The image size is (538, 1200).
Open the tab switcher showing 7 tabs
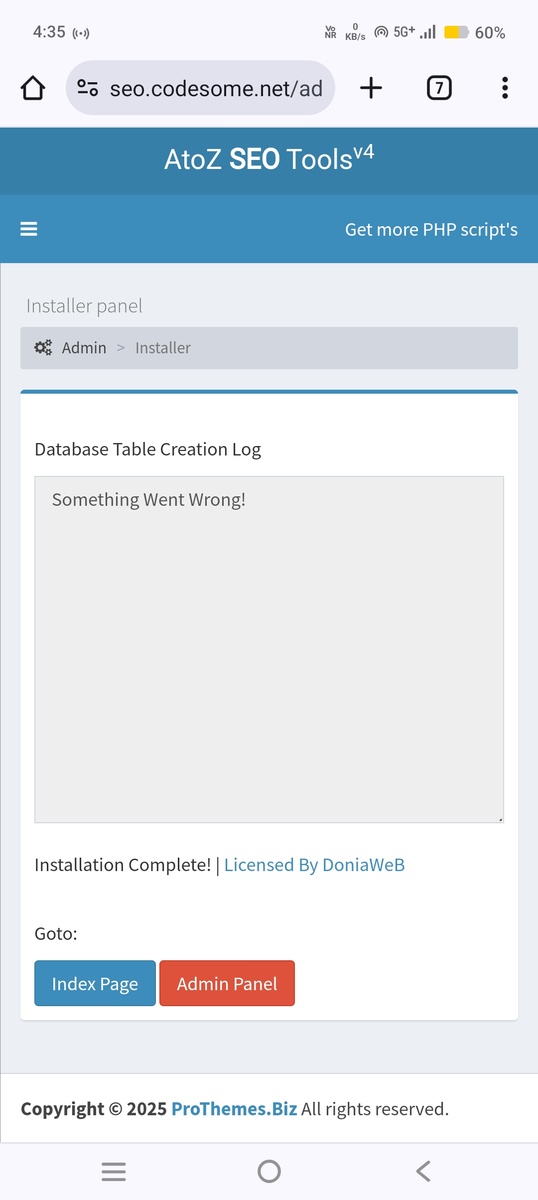[438, 88]
